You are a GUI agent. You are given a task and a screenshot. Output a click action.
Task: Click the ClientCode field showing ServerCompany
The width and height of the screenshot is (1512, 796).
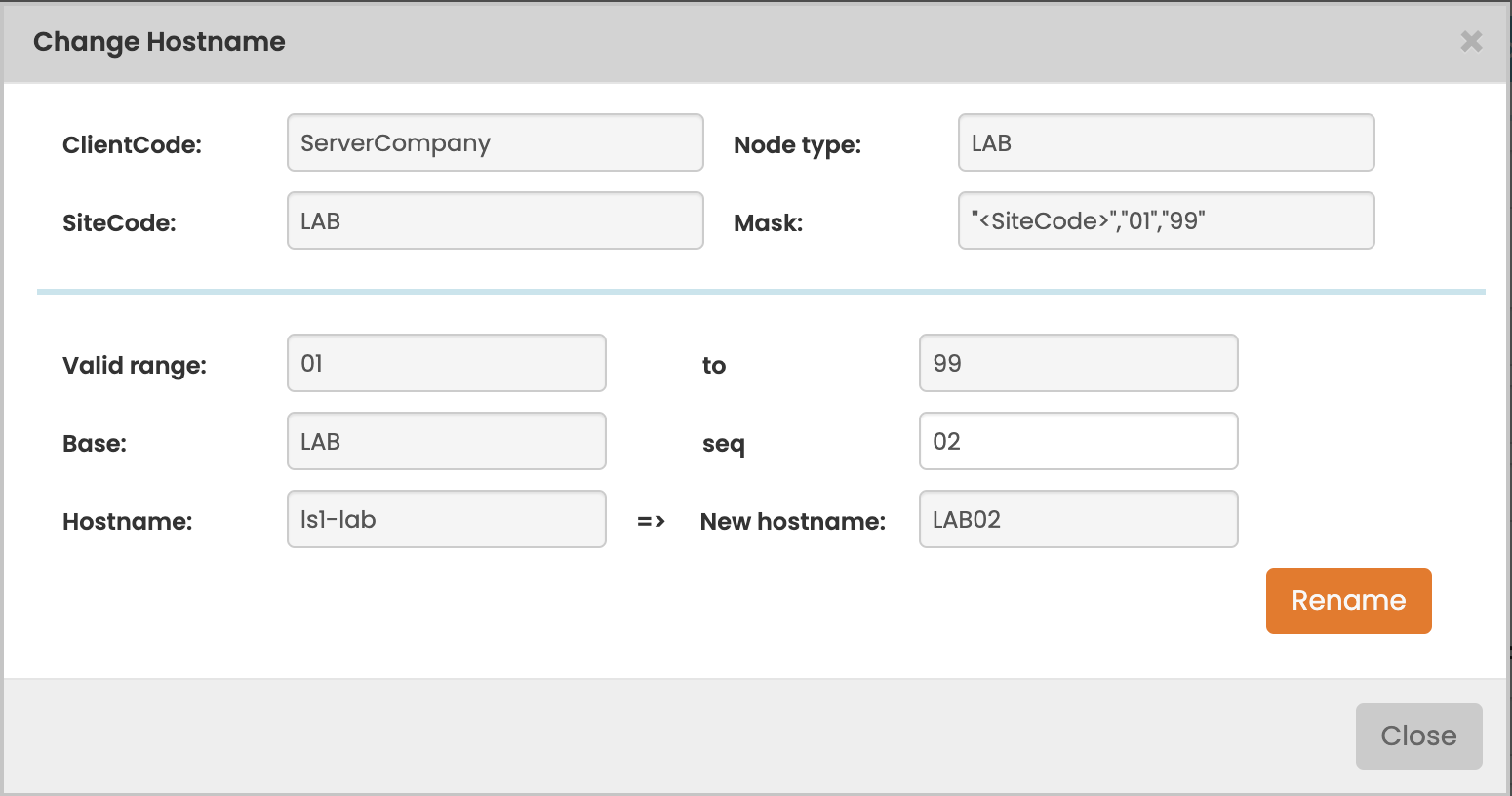click(x=495, y=143)
